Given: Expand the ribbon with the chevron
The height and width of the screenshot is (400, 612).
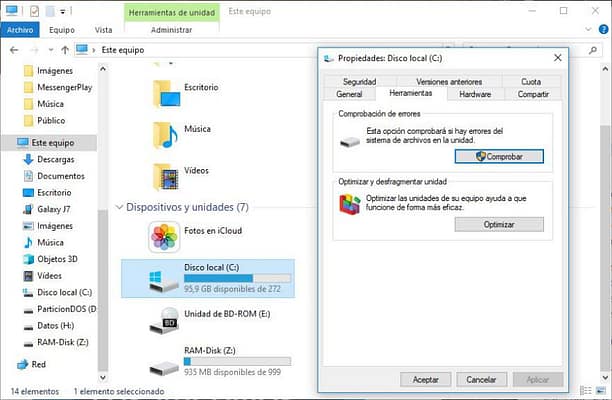Looking at the screenshot, I should tap(589, 29).
